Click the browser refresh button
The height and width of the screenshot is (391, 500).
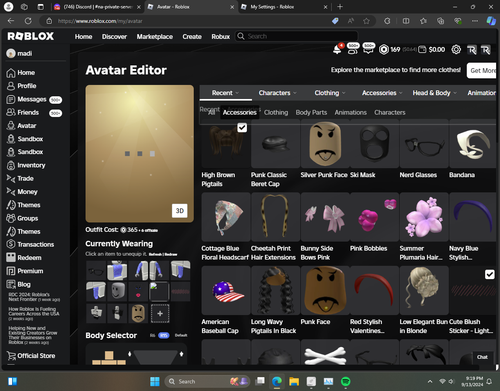(x=28, y=21)
